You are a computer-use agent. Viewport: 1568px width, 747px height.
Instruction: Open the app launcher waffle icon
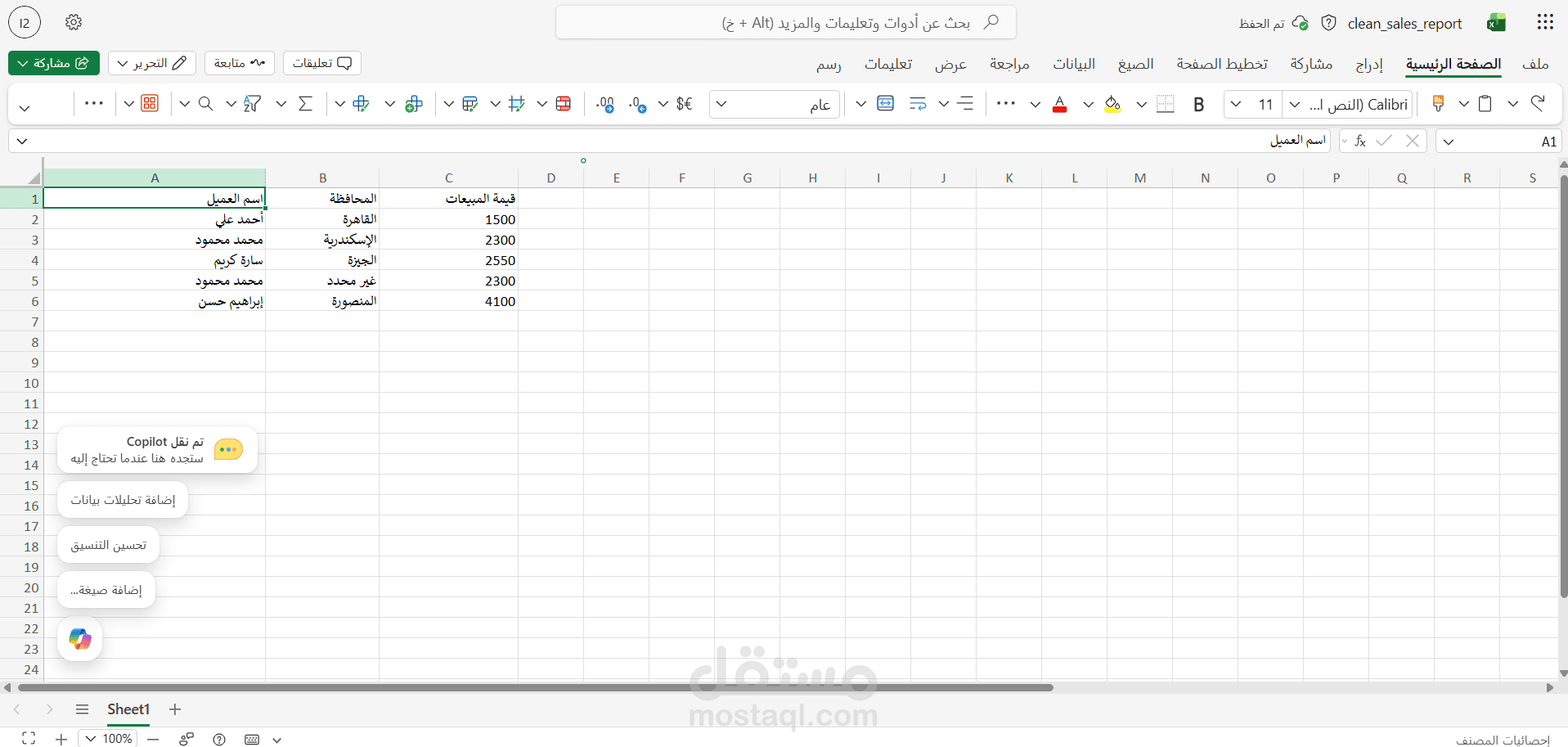[x=1544, y=23]
